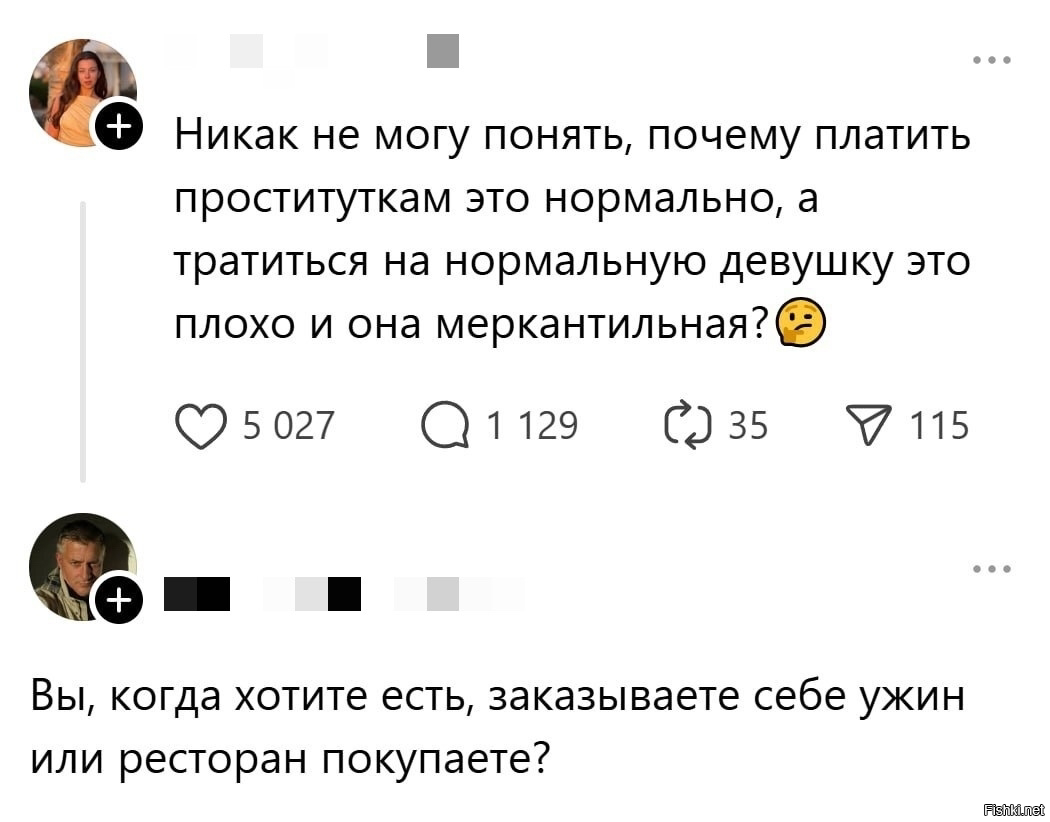1050x822 pixels.
Task: Toggle follow with the plus on the bottom avatar
Action: click(x=119, y=600)
